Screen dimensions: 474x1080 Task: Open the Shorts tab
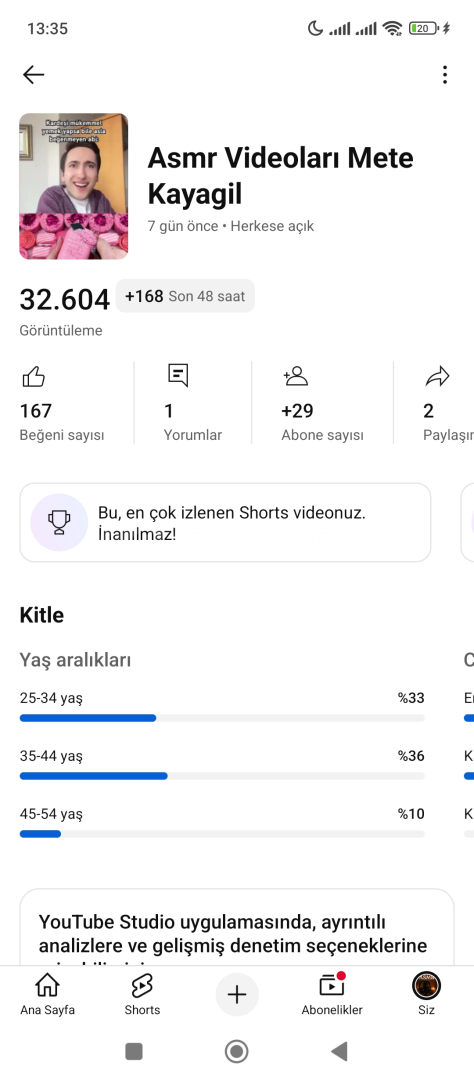pos(142,995)
